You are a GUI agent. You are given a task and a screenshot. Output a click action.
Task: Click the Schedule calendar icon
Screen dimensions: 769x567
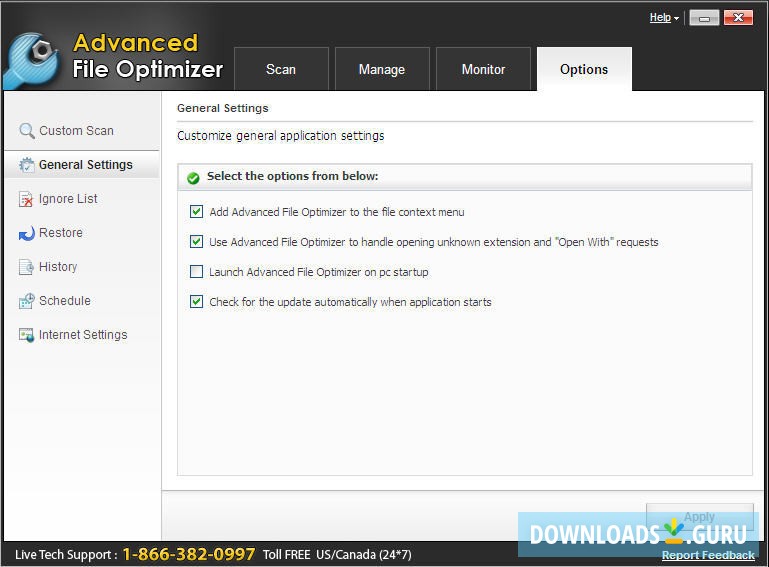(x=26, y=301)
